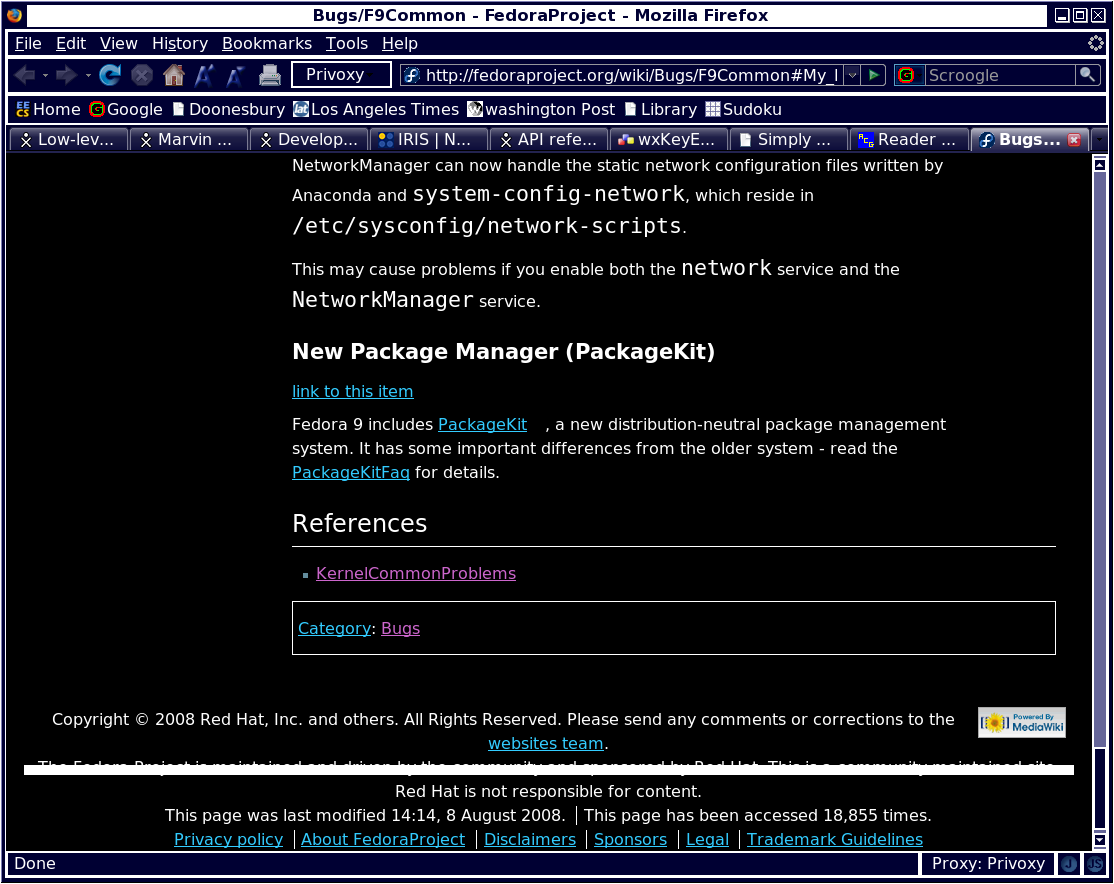Open the Library bookmark

[661, 109]
